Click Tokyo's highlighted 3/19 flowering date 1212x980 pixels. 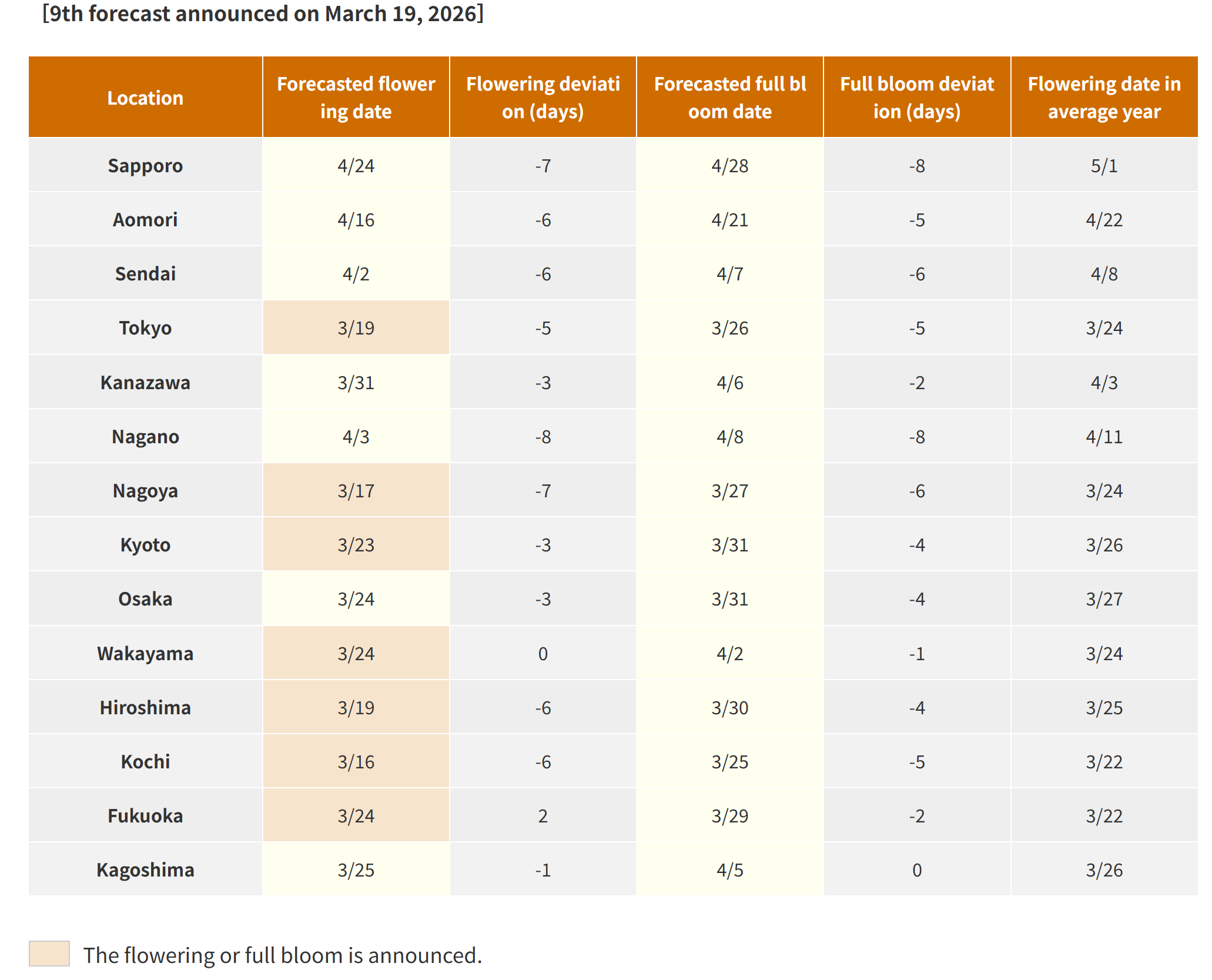pos(356,328)
